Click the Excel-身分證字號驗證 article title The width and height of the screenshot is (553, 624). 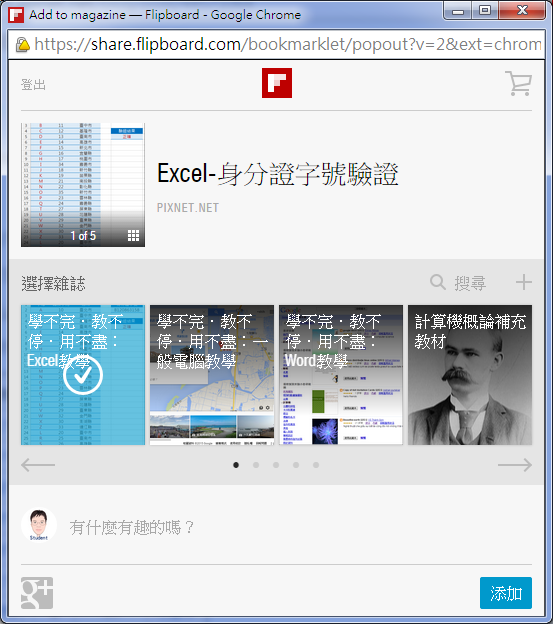point(278,174)
